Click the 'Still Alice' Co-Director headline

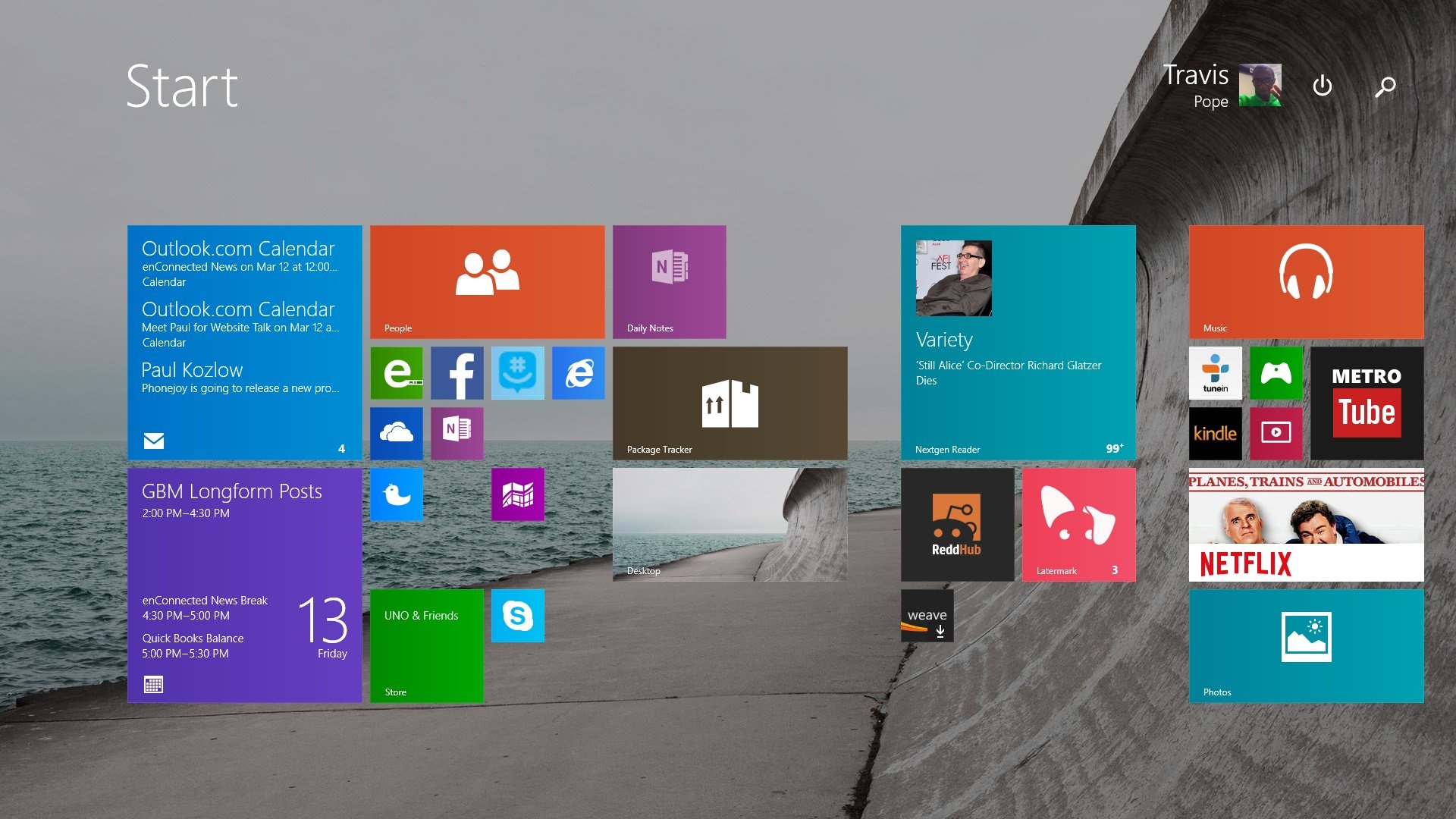[1008, 372]
